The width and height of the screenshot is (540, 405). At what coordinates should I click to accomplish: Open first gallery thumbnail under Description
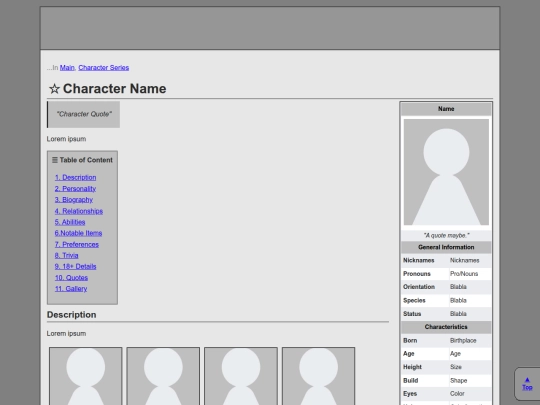pyautogui.click(x=85, y=376)
